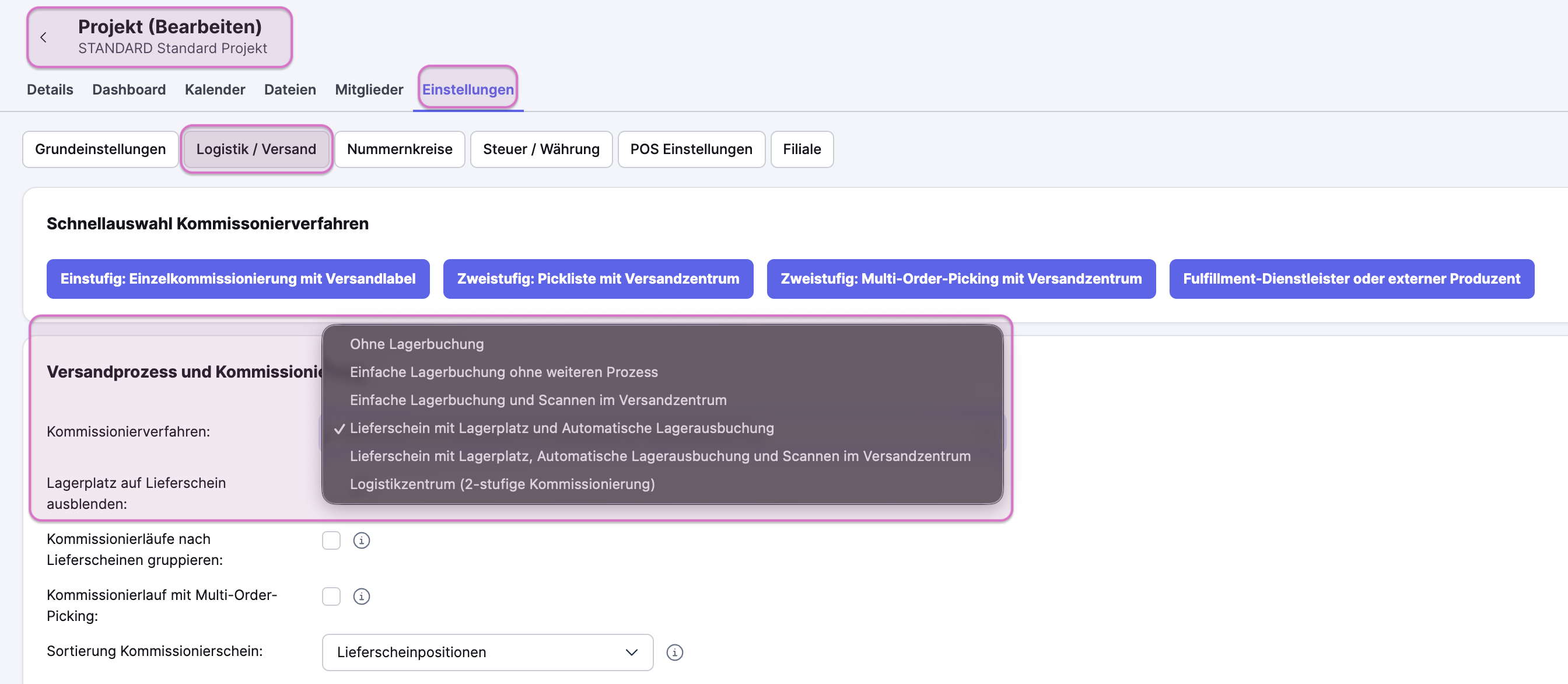
Task: Open the Sortierung Kommissionierschein dropdown
Action: [x=487, y=652]
